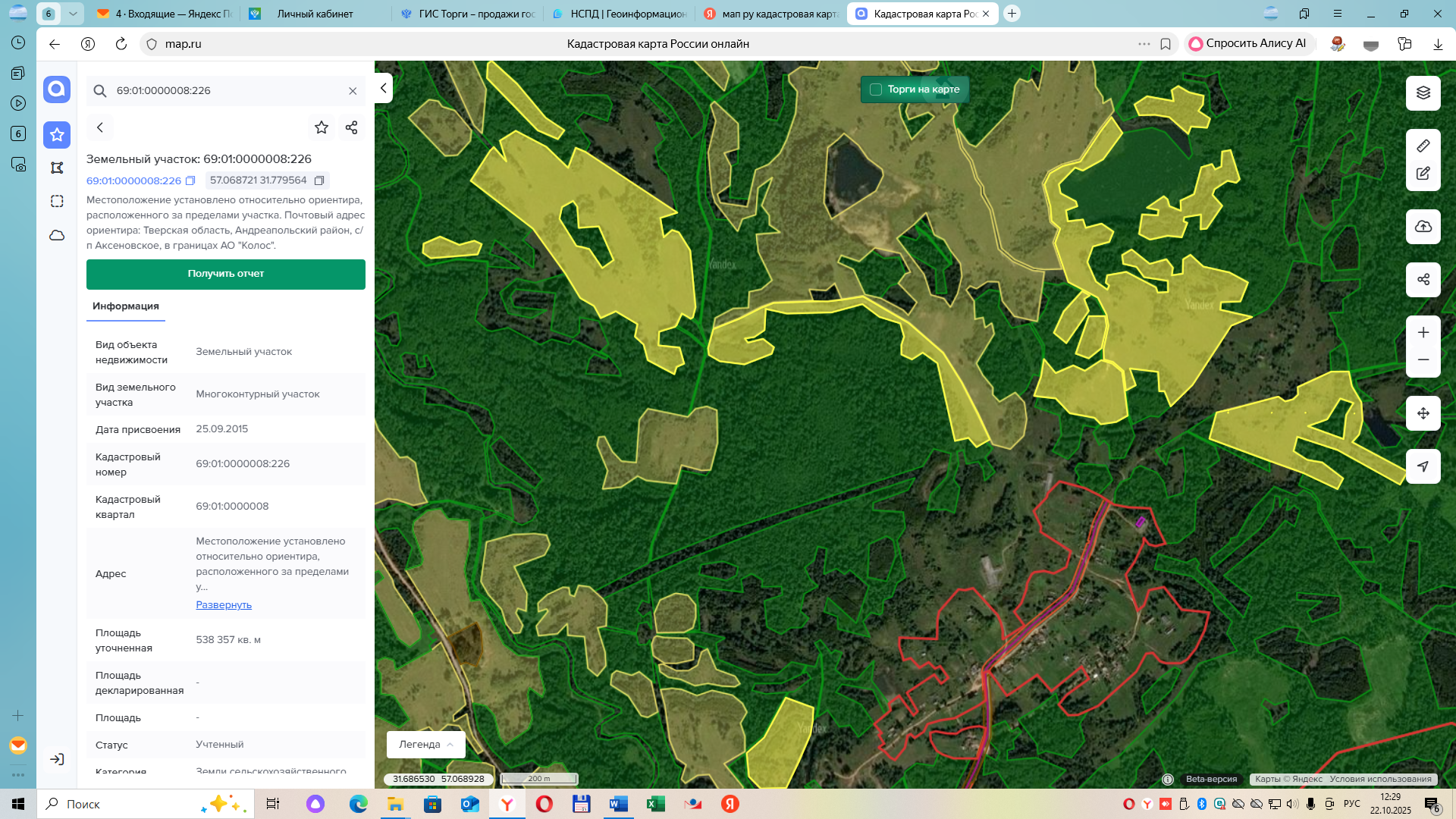Add a sidebar panel with plus icon
This screenshot has width=1456, height=819.
tap(18, 715)
